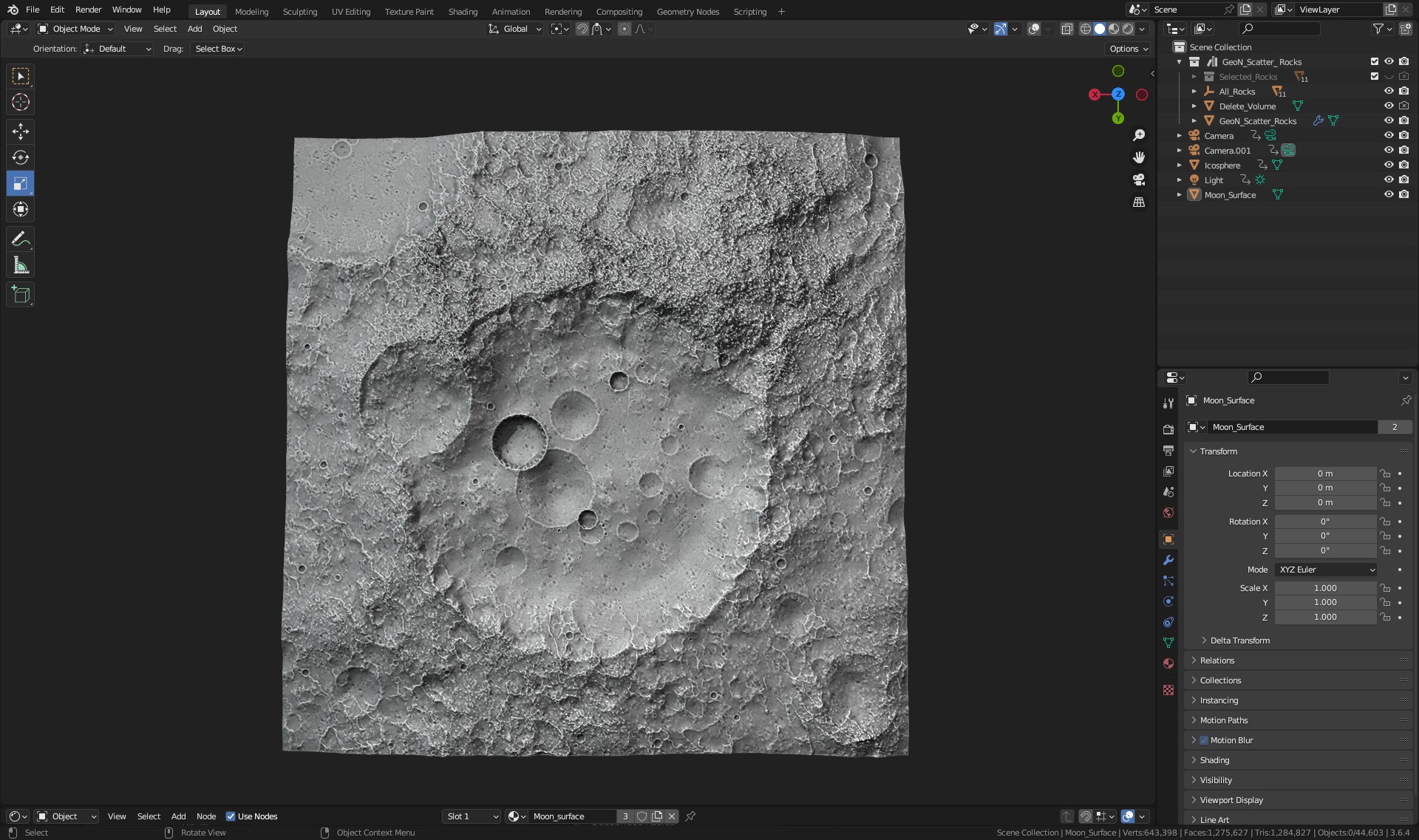
Task: Open the Scene properties tab
Action: click(1168, 491)
